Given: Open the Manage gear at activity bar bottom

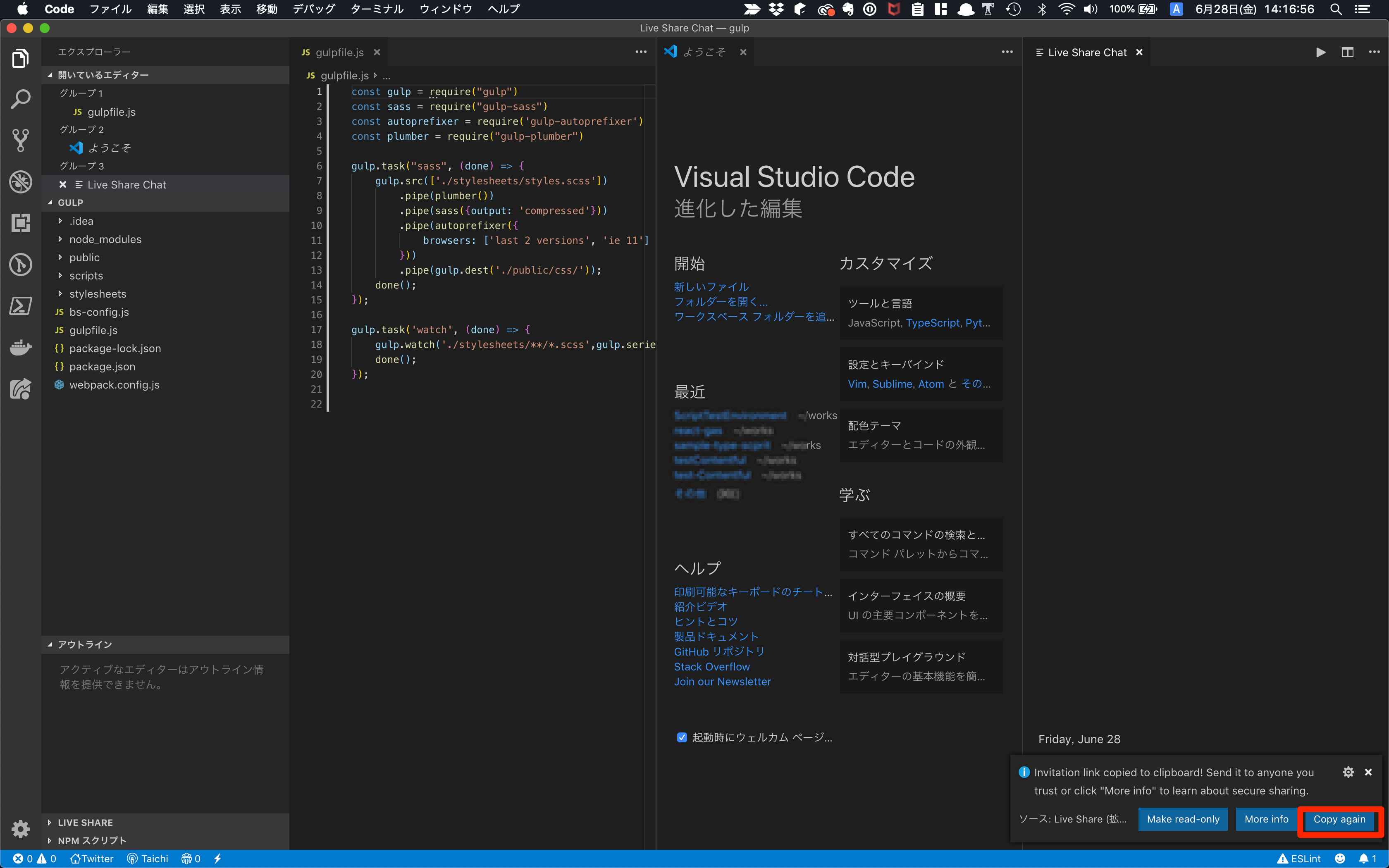Looking at the screenshot, I should click(x=21, y=828).
